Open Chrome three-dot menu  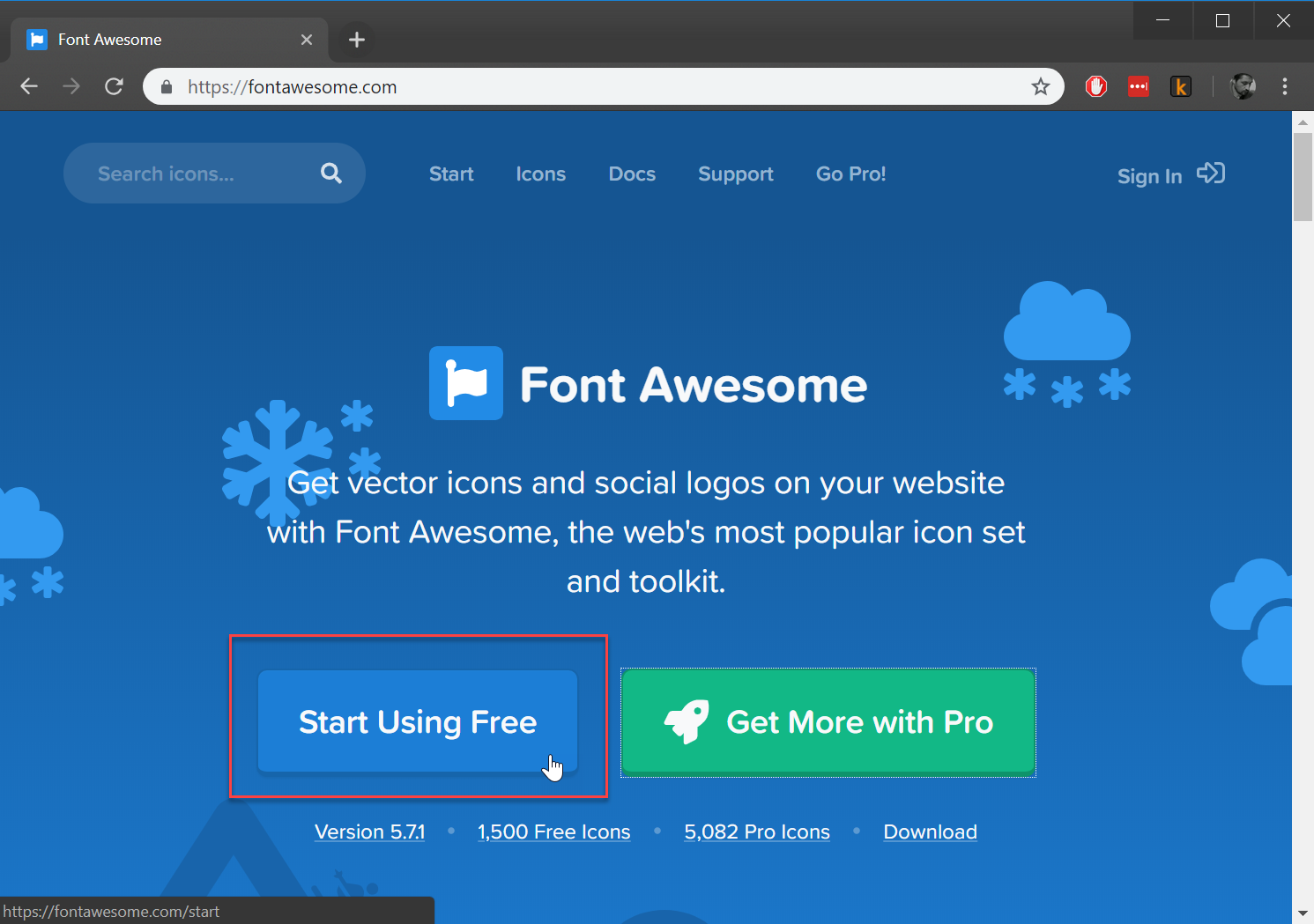pos(1285,86)
